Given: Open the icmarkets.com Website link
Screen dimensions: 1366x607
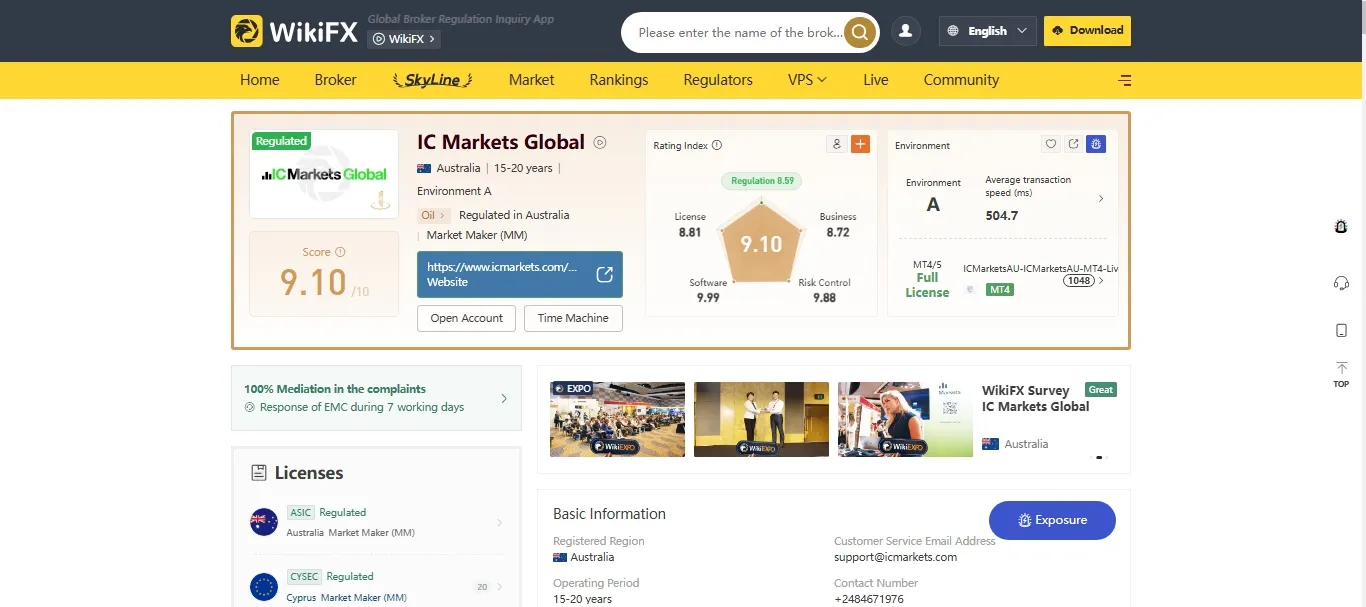Looking at the screenshot, I should click(520, 275).
